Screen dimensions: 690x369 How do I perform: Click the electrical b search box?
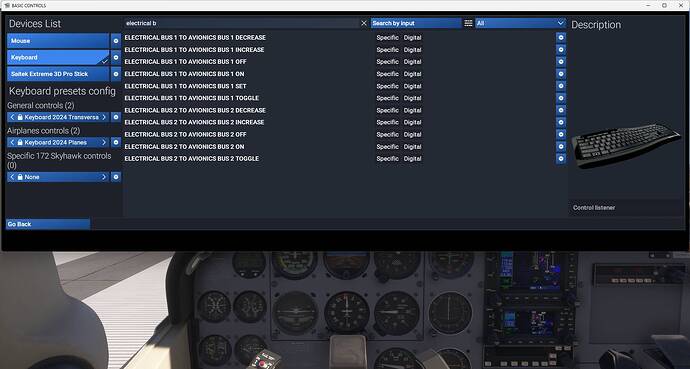[x=242, y=23]
